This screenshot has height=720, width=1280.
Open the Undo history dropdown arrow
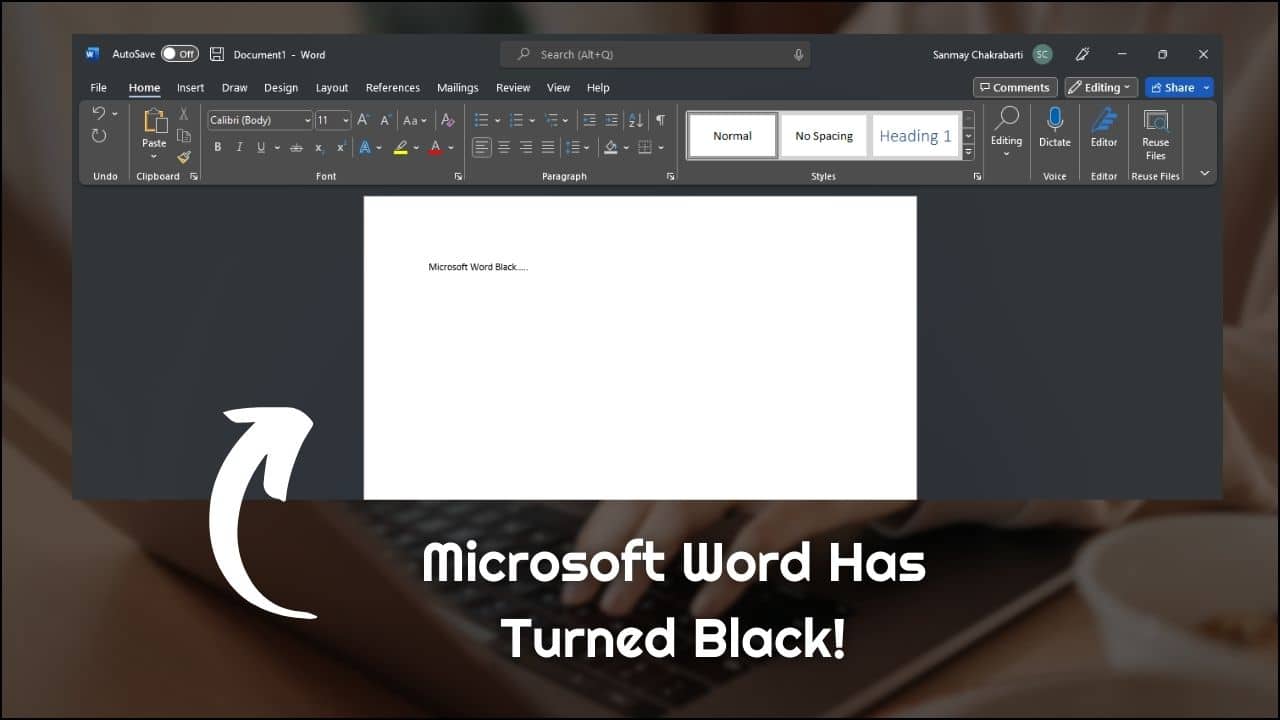click(x=115, y=113)
